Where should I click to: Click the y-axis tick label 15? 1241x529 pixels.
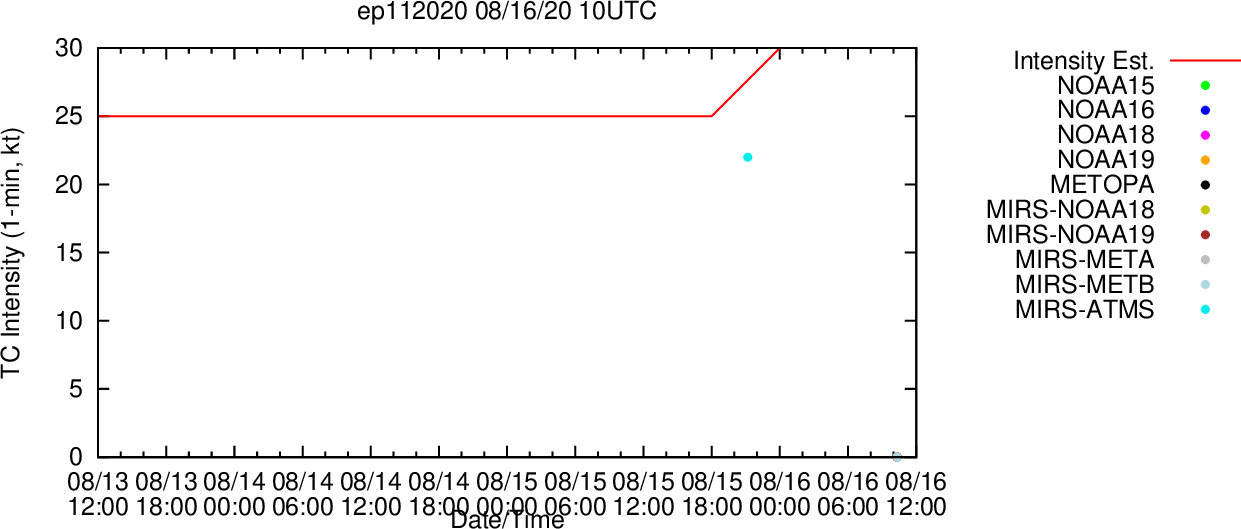coord(69,252)
